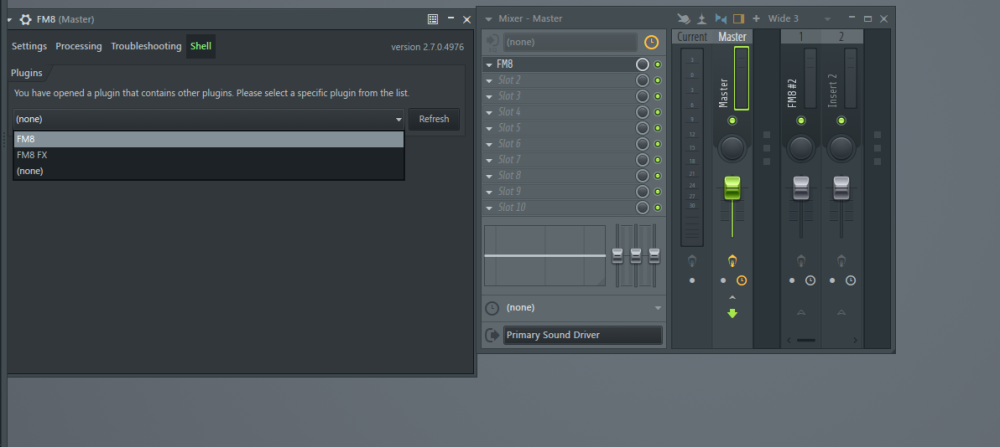This screenshot has height=447, width=1000.
Task: Open the FM8 wrapper gear settings icon
Action: click(x=26, y=19)
